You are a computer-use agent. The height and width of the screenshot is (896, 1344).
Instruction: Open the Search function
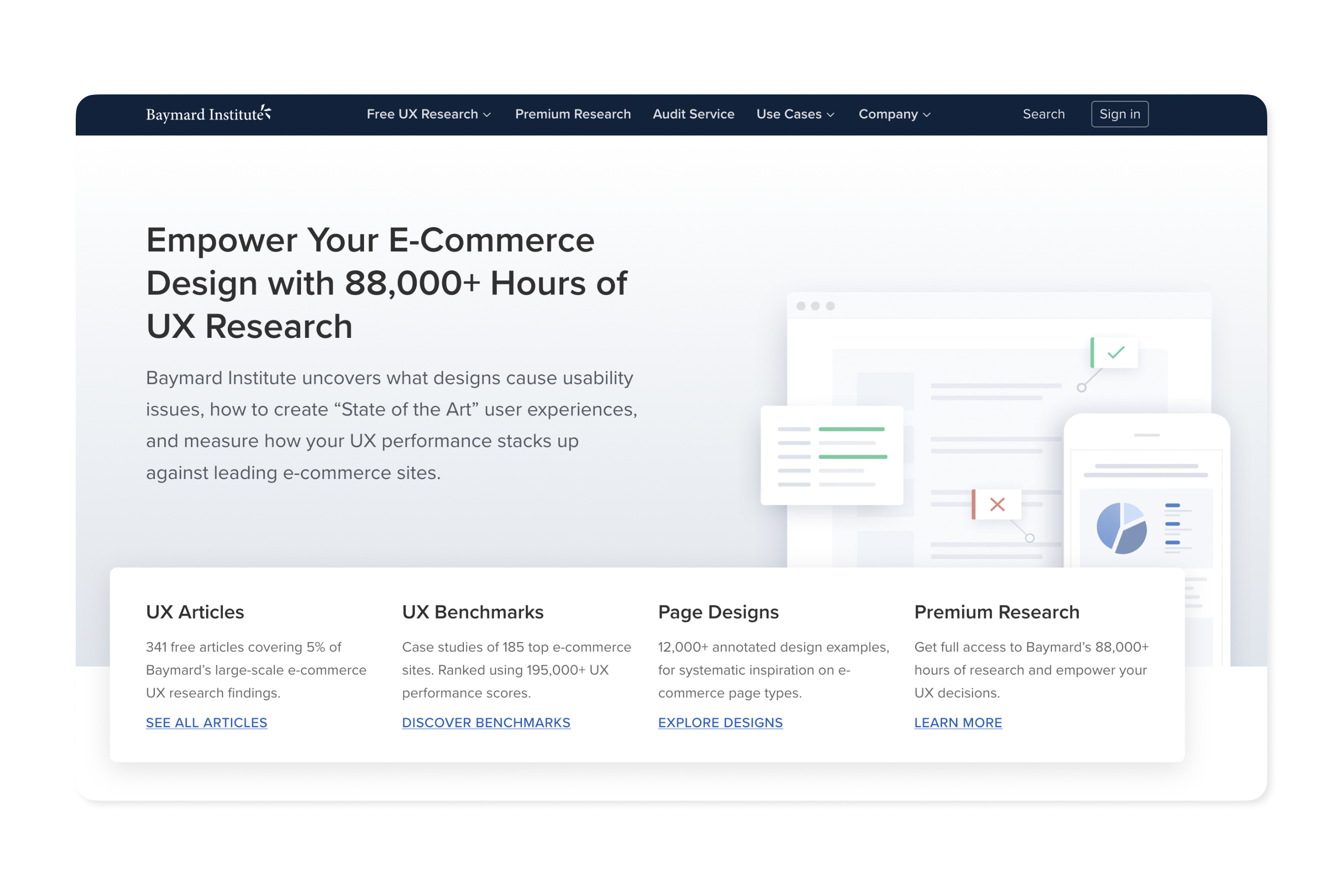[x=1043, y=114]
